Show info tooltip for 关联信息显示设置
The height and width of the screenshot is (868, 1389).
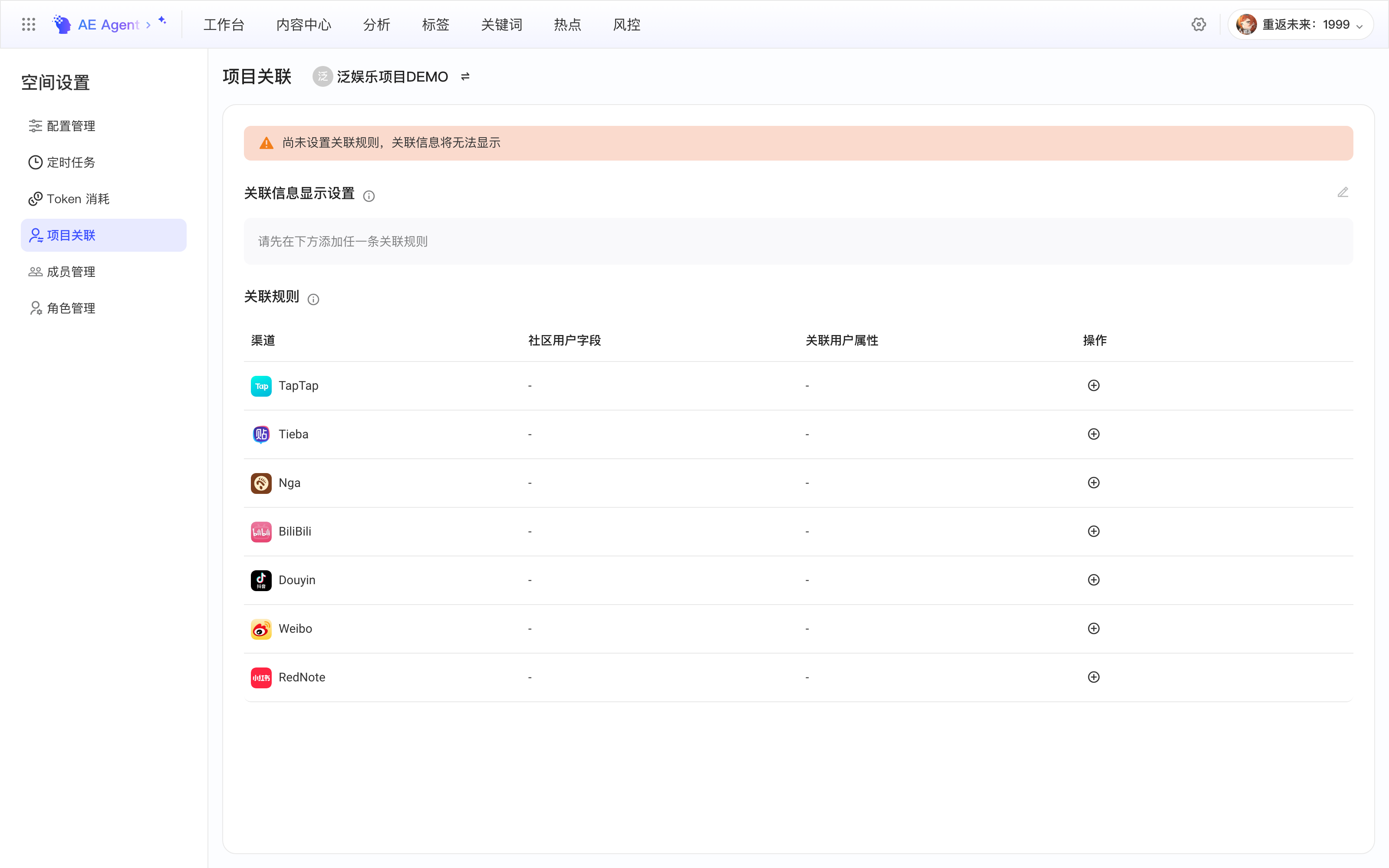(369, 196)
